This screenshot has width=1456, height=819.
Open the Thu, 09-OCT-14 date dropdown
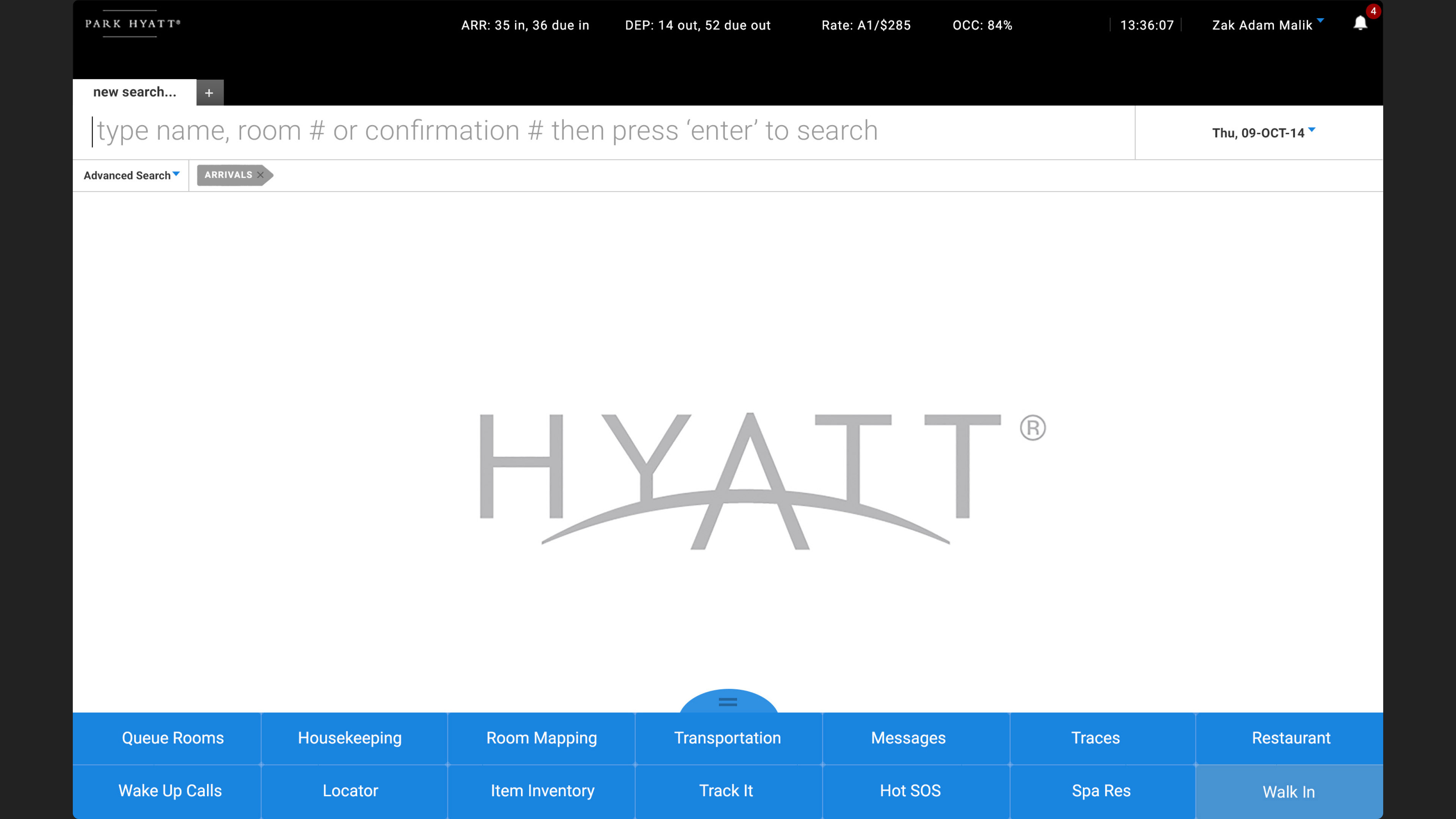pyautogui.click(x=1263, y=133)
